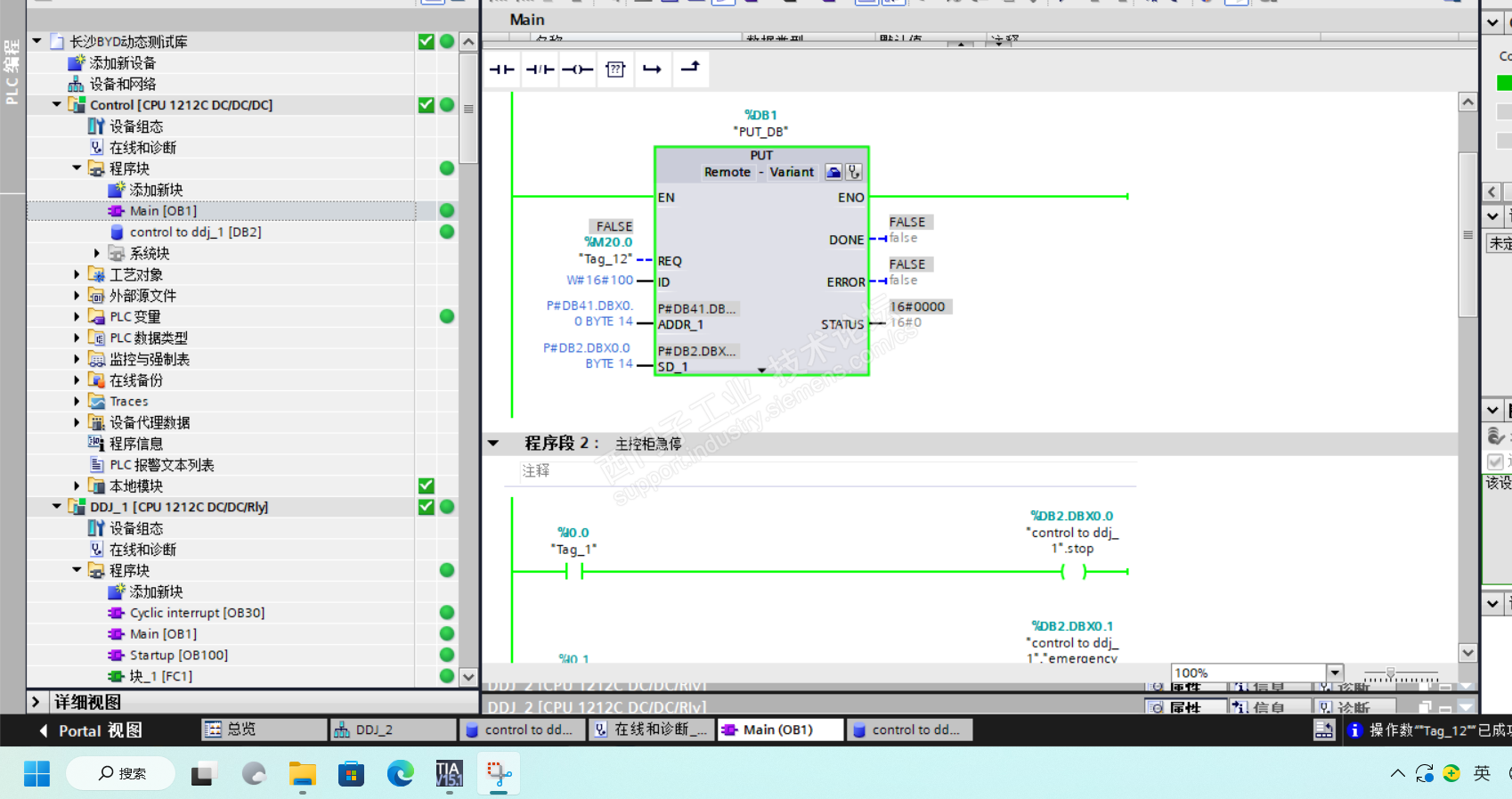Image resolution: width=1512 pixels, height=799 pixels.
Task: Open TIA V15.1 from the taskbar
Action: pyautogui.click(x=449, y=773)
